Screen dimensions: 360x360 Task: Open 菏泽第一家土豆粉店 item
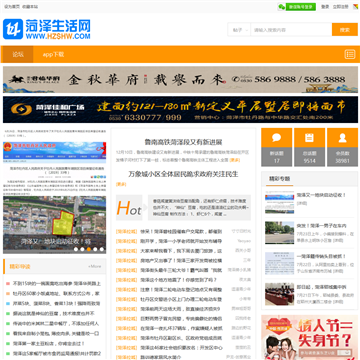[x=49, y=343]
